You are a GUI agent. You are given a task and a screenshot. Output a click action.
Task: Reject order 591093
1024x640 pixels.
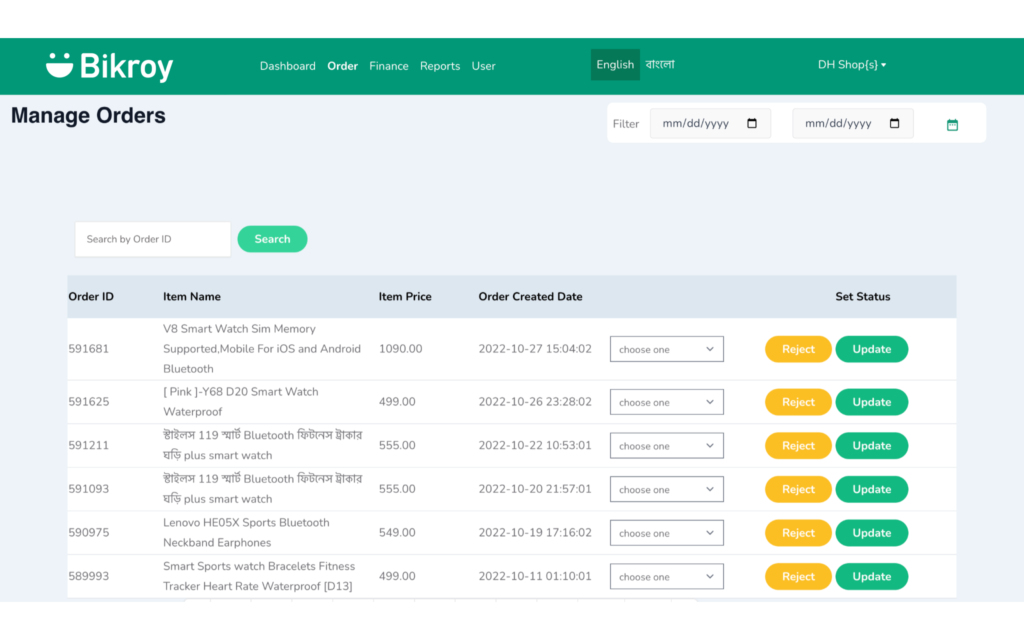click(x=798, y=490)
